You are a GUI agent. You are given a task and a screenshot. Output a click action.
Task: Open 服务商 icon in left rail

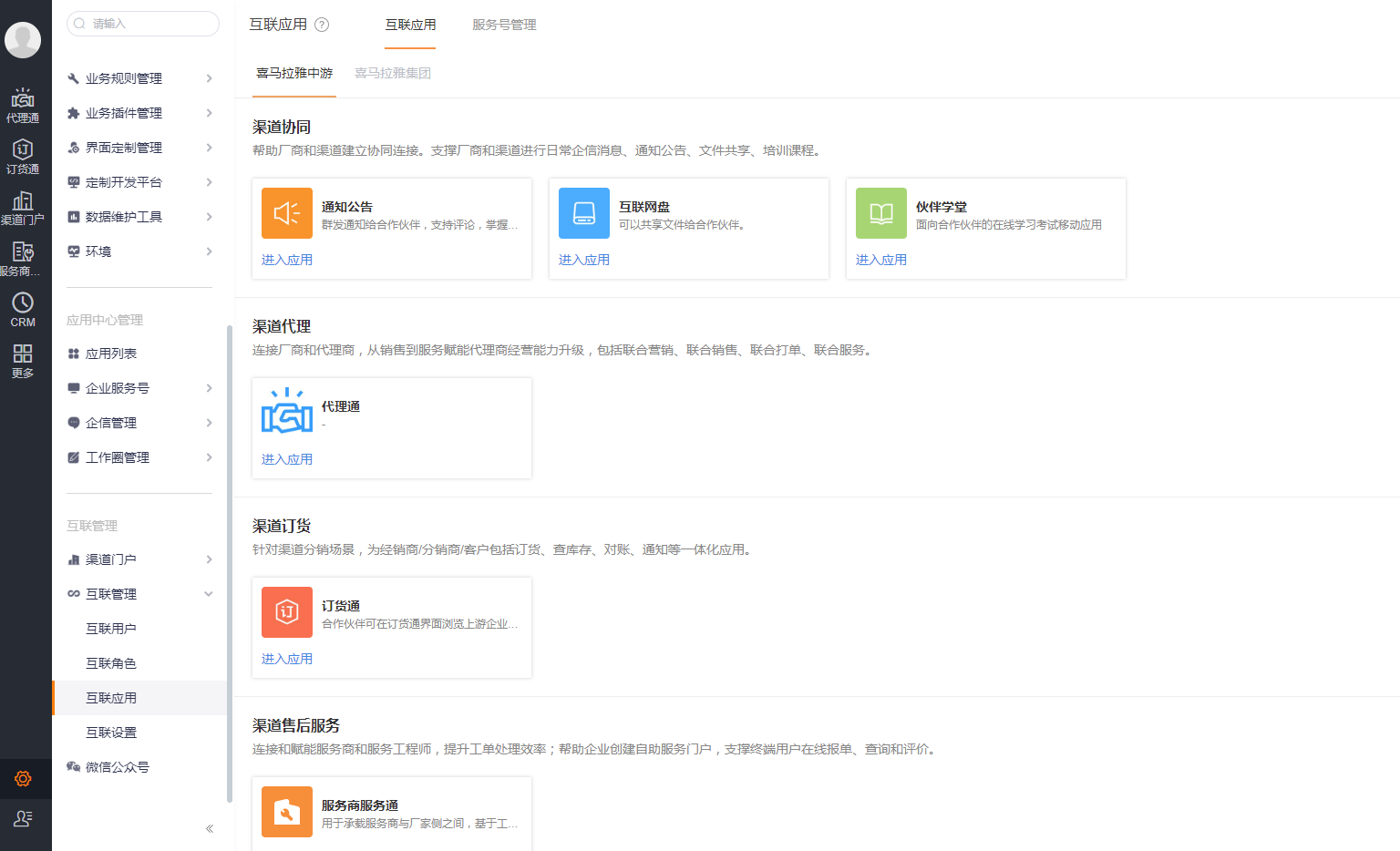click(x=23, y=251)
